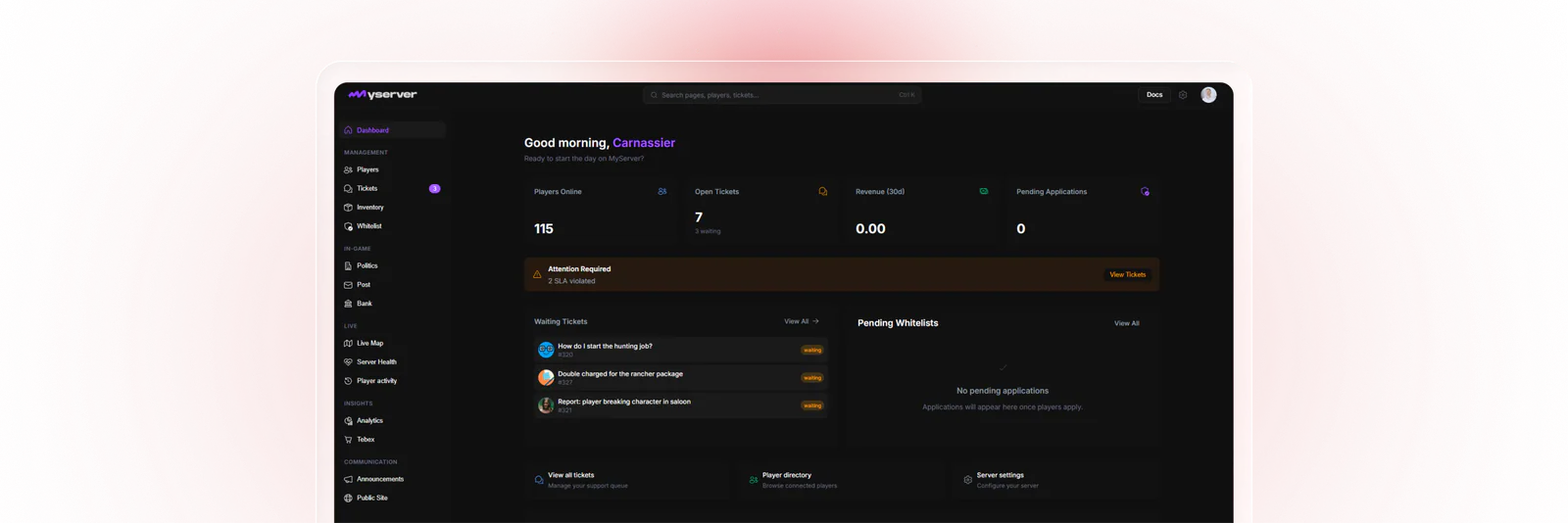Open the 'Server settings' quick link
This screenshot has width=1568, height=523.
point(1056,480)
